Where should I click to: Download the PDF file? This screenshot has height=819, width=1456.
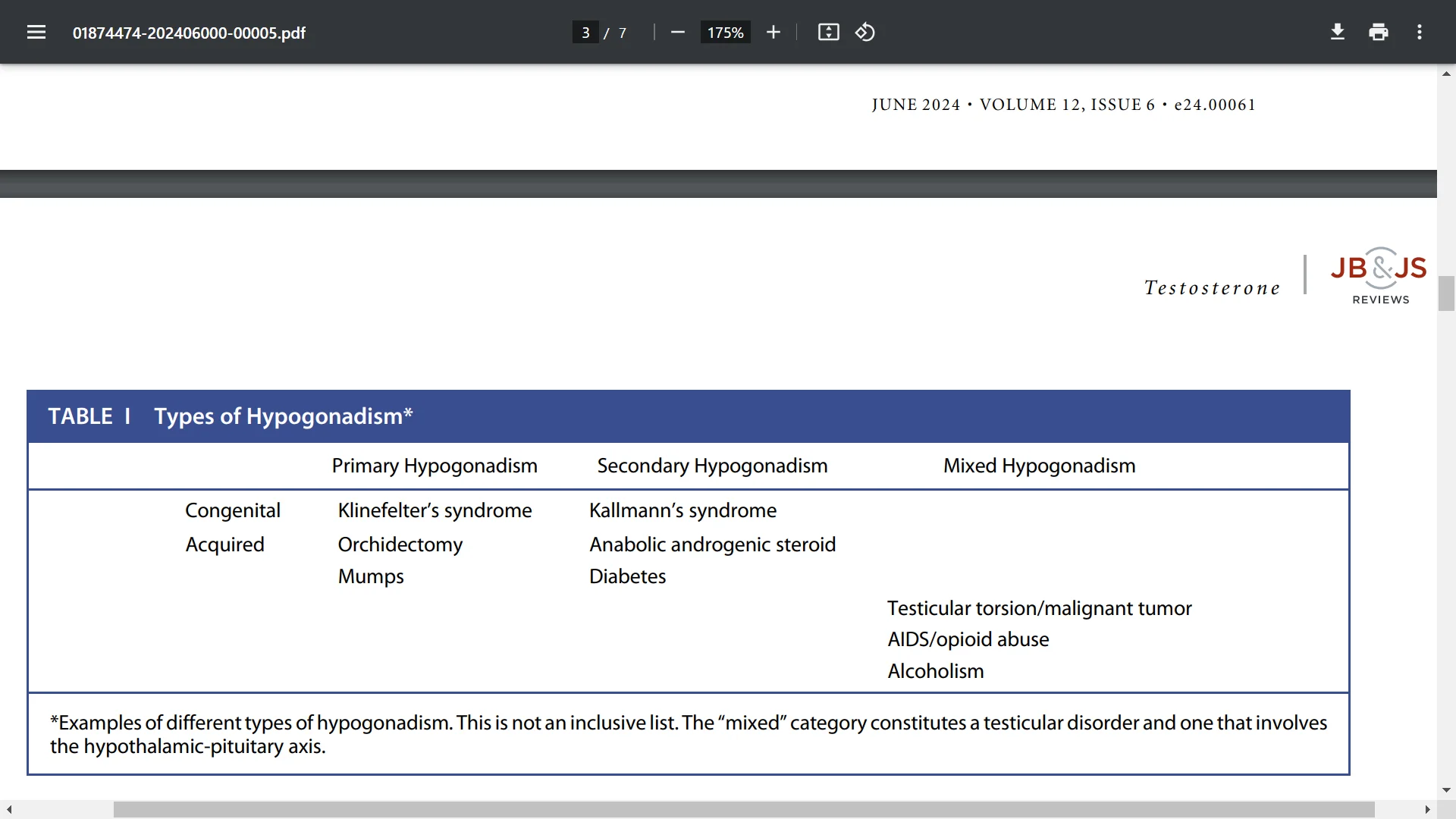click(x=1338, y=33)
